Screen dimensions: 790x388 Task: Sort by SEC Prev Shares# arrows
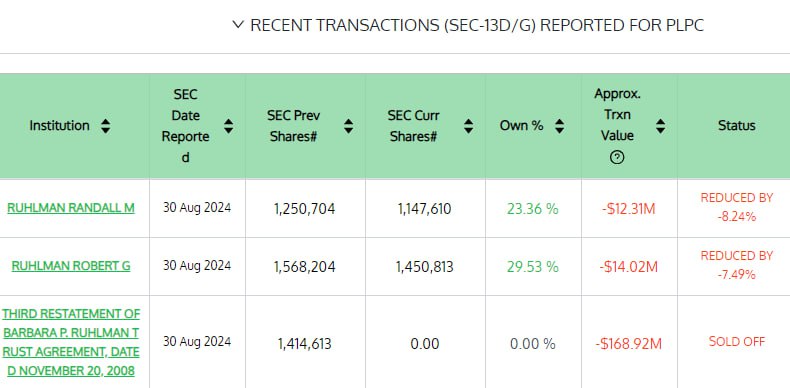(348, 126)
